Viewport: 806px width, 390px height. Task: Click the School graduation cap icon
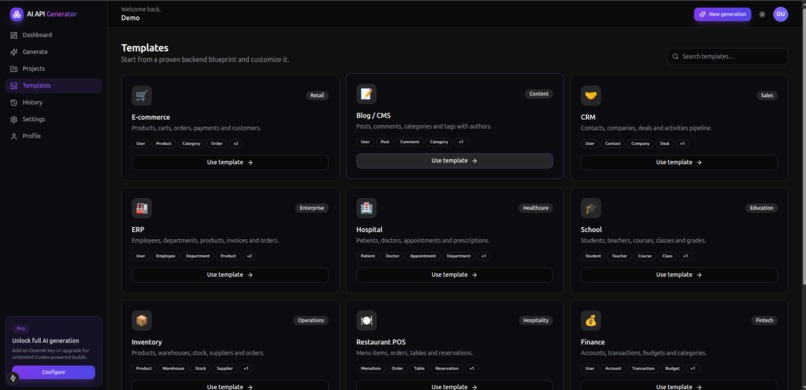pyautogui.click(x=591, y=208)
